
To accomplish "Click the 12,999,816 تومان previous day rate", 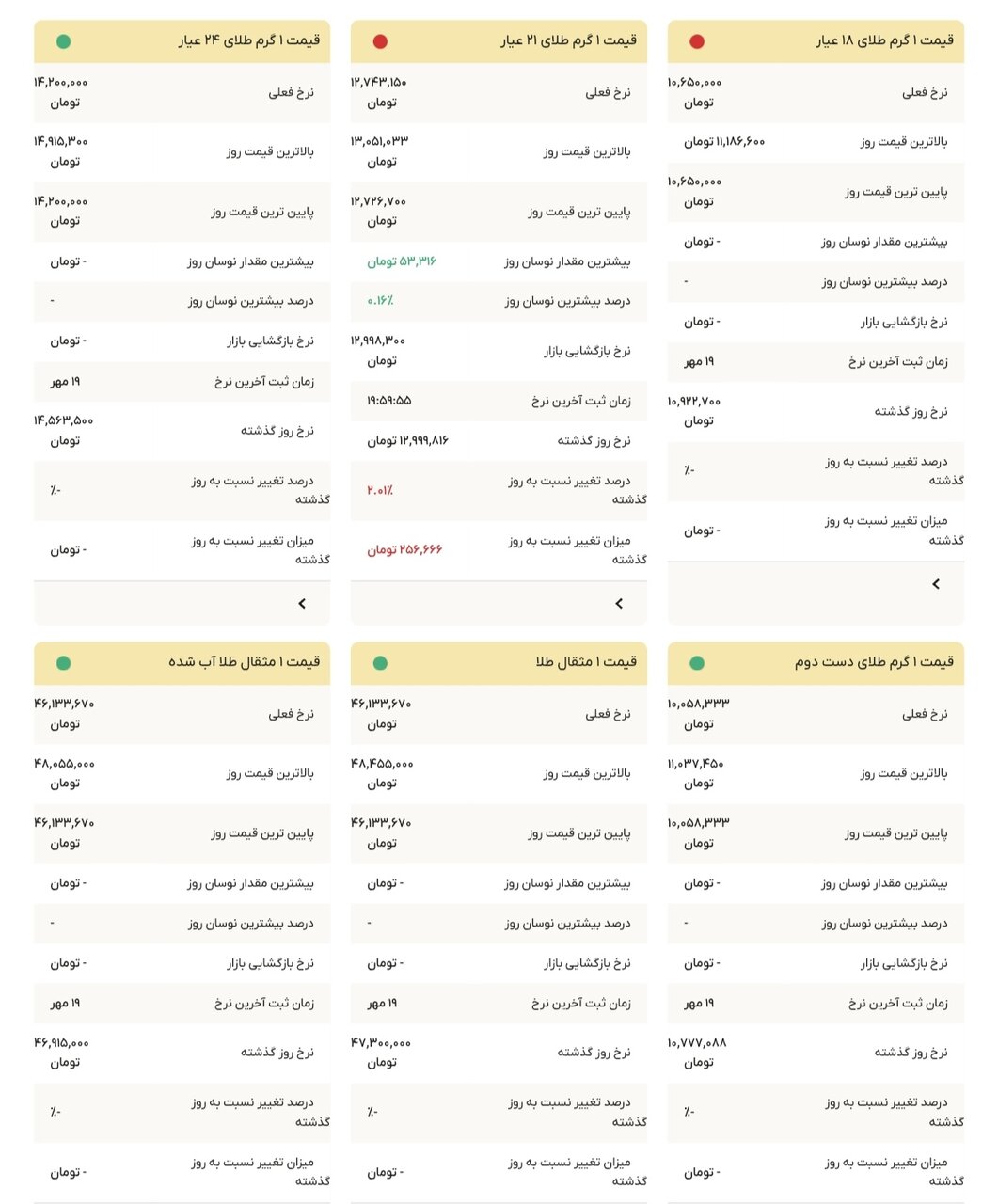I will [x=407, y=440].
